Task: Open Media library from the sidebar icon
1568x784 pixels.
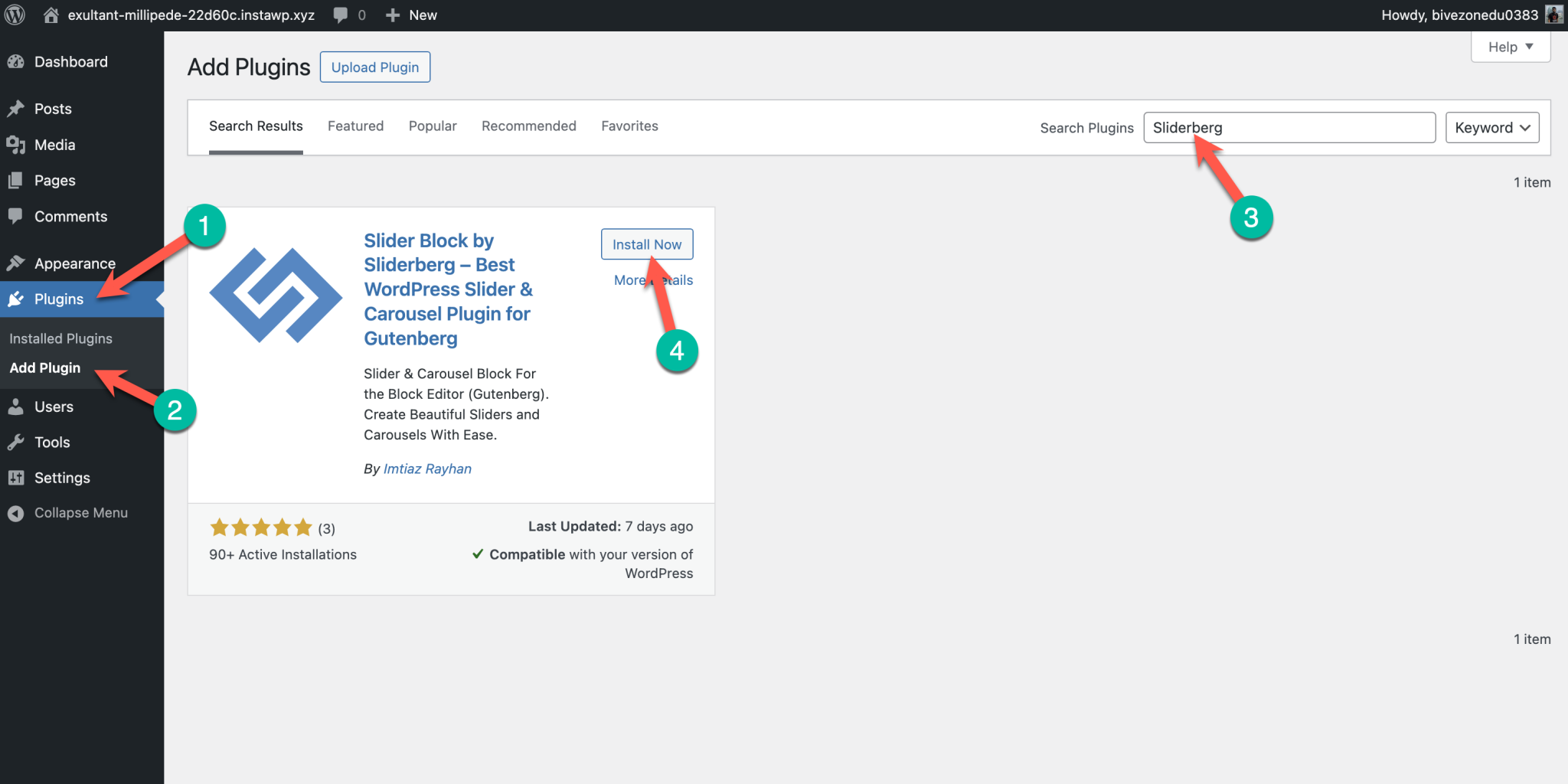Action: [17, 145]
